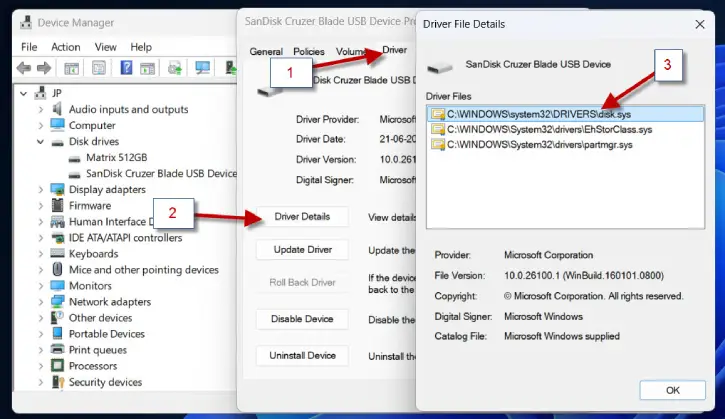Click the Print queues printer icon
Viewport: 725px width, 419px height.
click(57, 350)
